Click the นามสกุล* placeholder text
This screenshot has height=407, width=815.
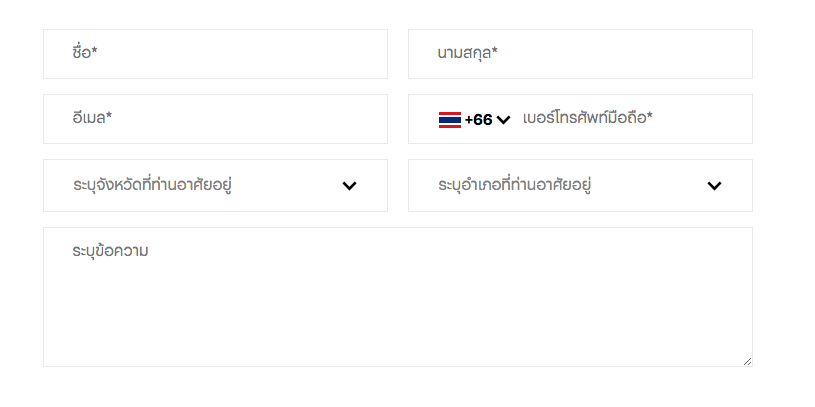[467, 53]
